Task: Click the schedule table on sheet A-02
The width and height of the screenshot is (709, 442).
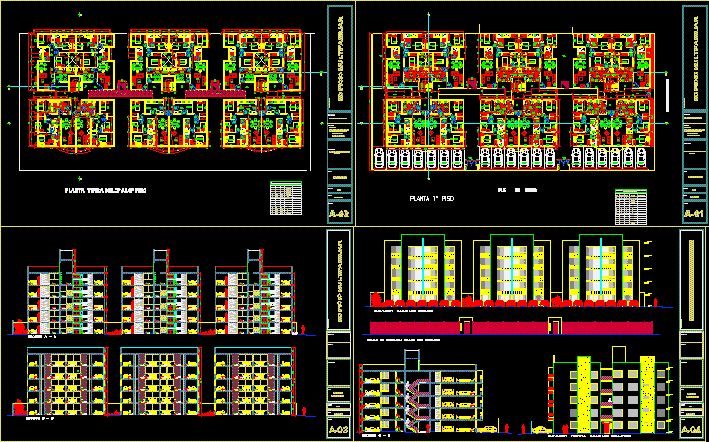Action: 286,198
